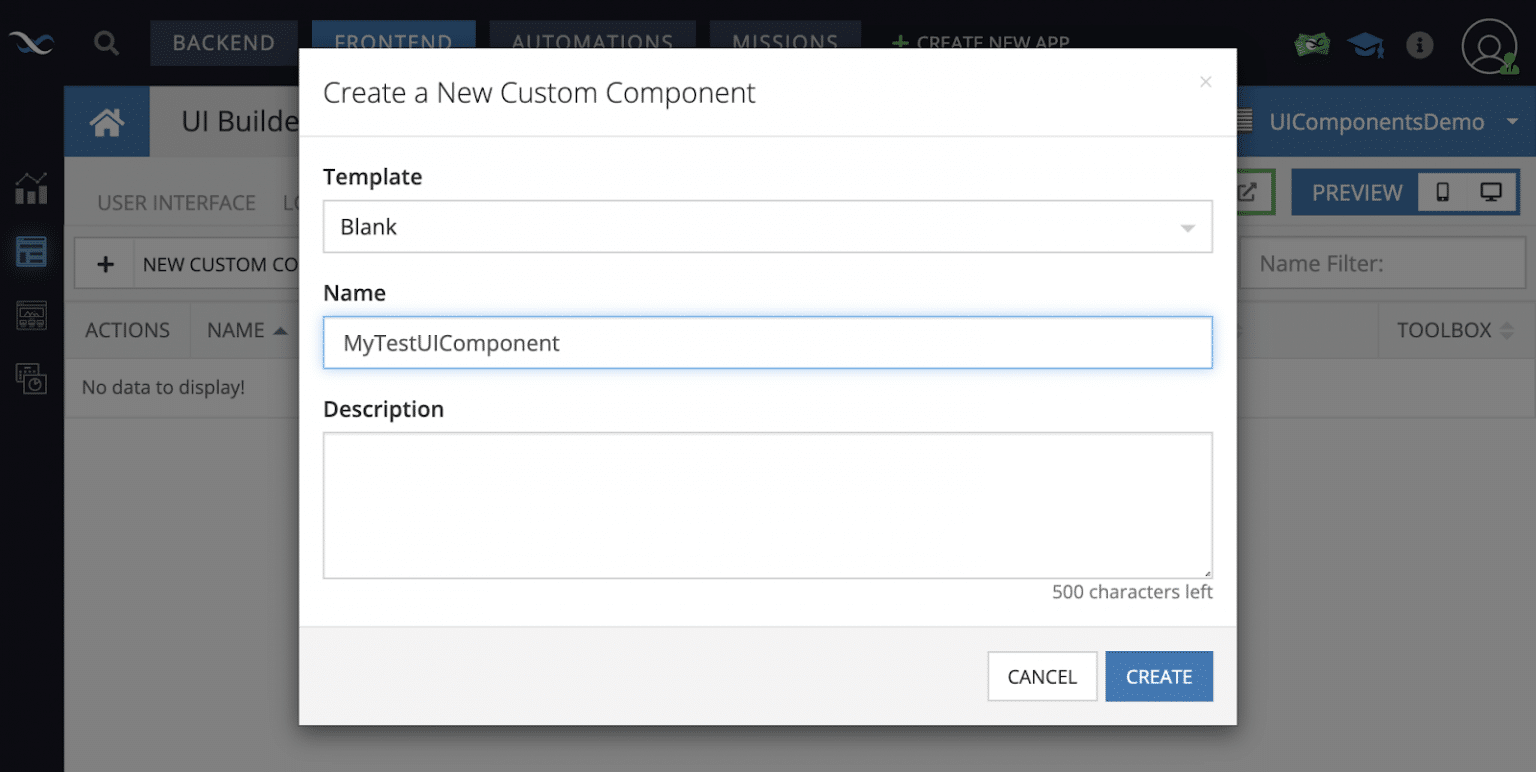Open the bar chart sidebar icon
Image resolution: width=1536 pixels, height=772 pixels.
tap(31, 188)
